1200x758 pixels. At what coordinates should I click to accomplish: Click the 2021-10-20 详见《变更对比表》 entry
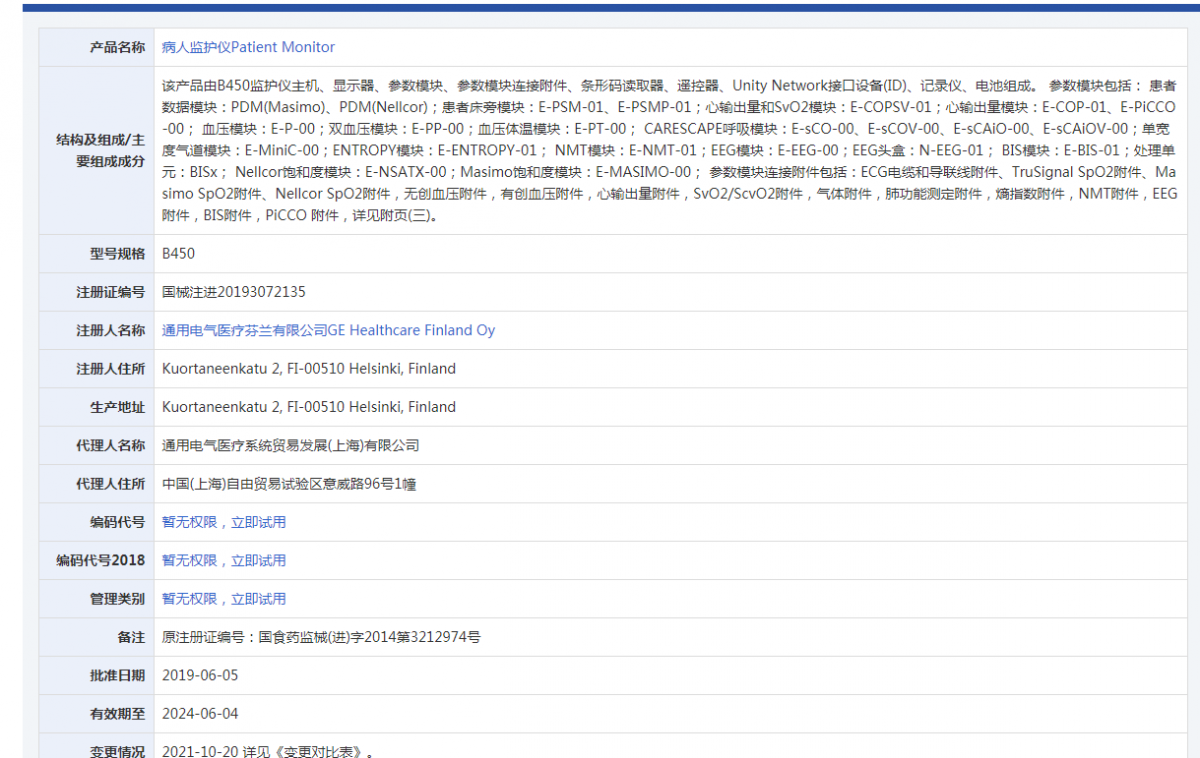click(x=268, y=751)
